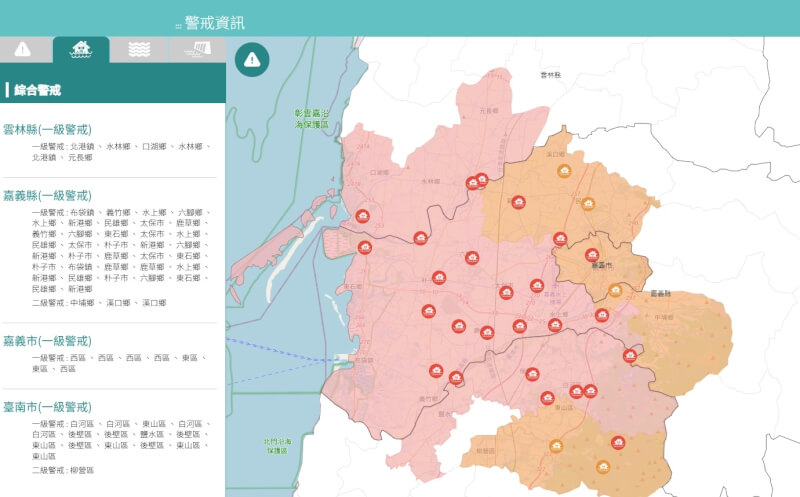Click red flood marker in southern orange zone

coord(618,442)
